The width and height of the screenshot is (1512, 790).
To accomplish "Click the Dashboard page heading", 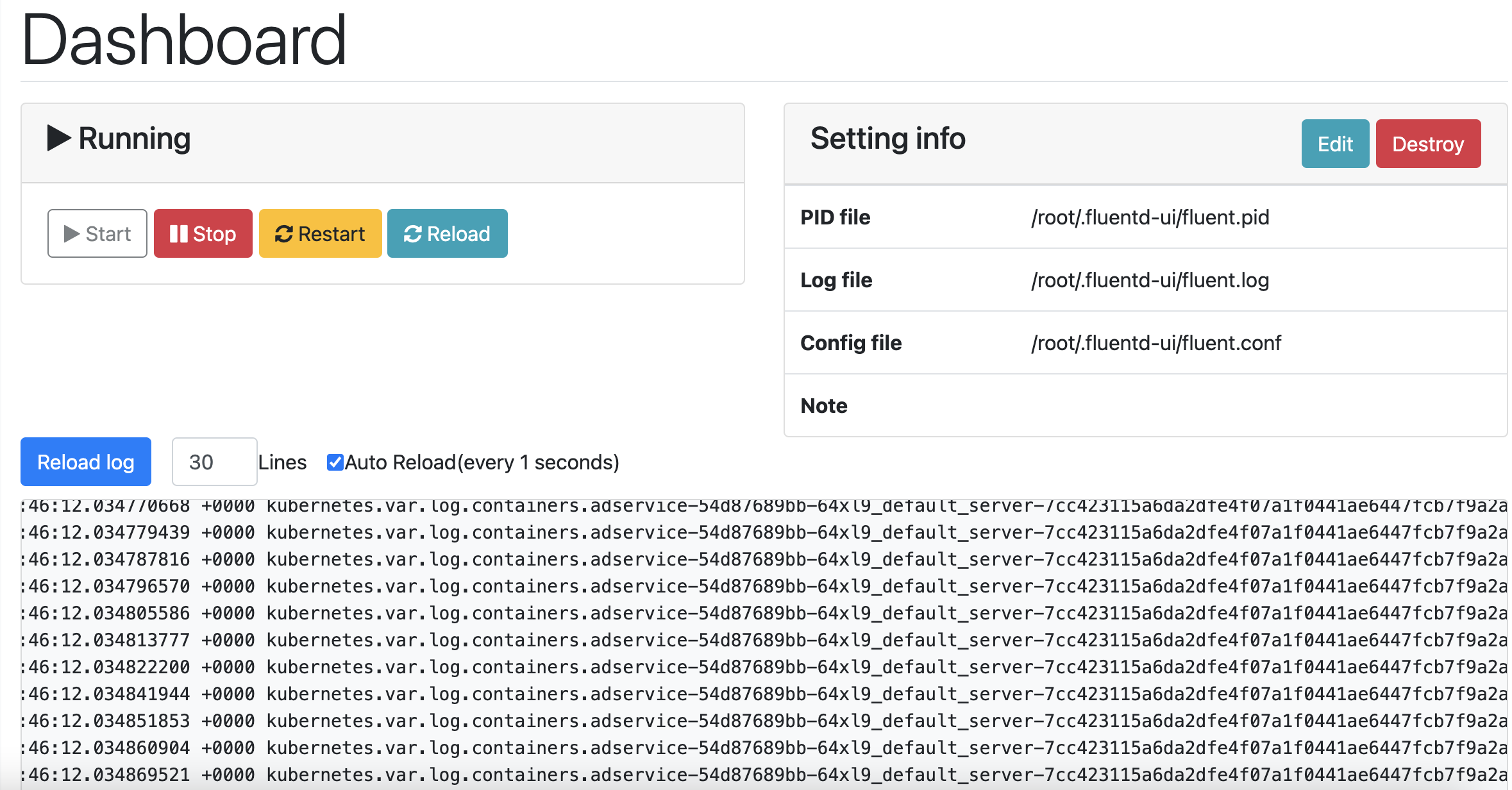I will 184,40.
